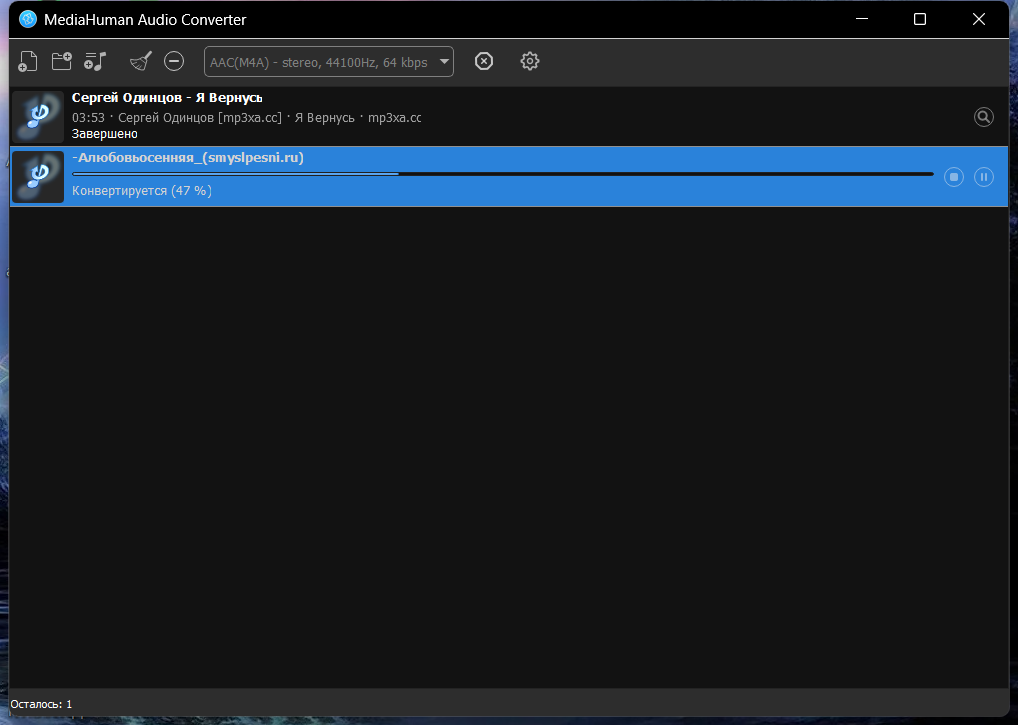Click the add file icon in toolbar
The image size is (1018, 725).
pos(28,62)
